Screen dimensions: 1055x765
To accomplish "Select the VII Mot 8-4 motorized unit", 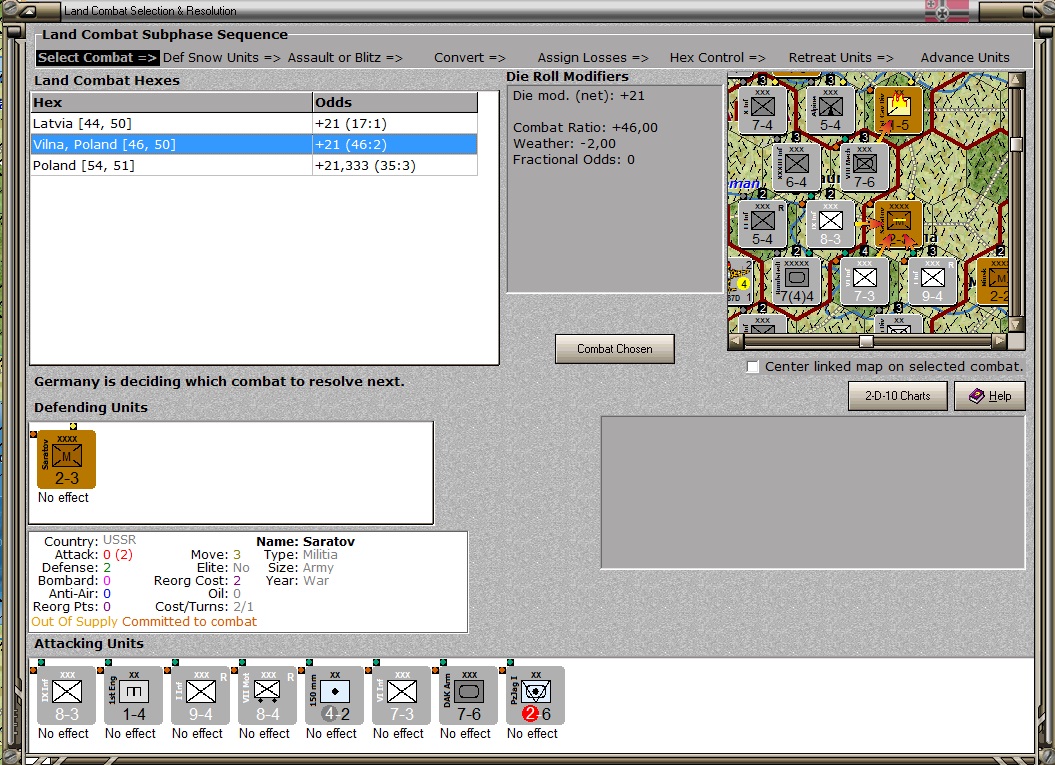I will [x=268, y=696].
